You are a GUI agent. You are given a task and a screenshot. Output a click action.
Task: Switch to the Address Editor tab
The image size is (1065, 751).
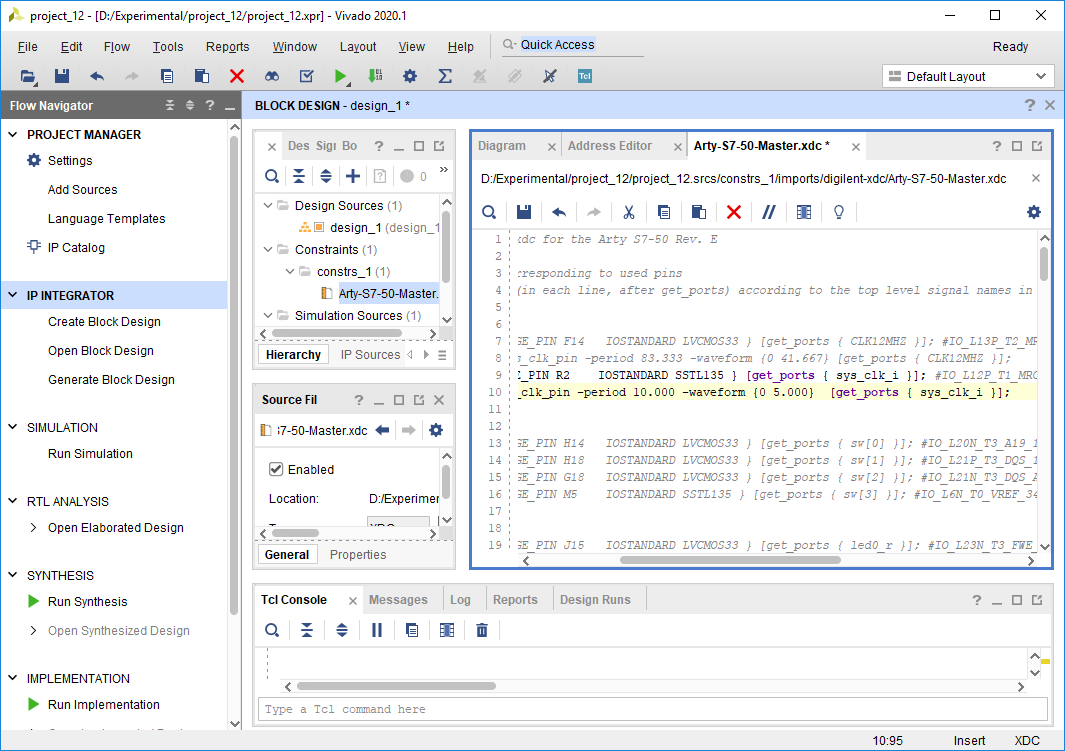point(610,146)
